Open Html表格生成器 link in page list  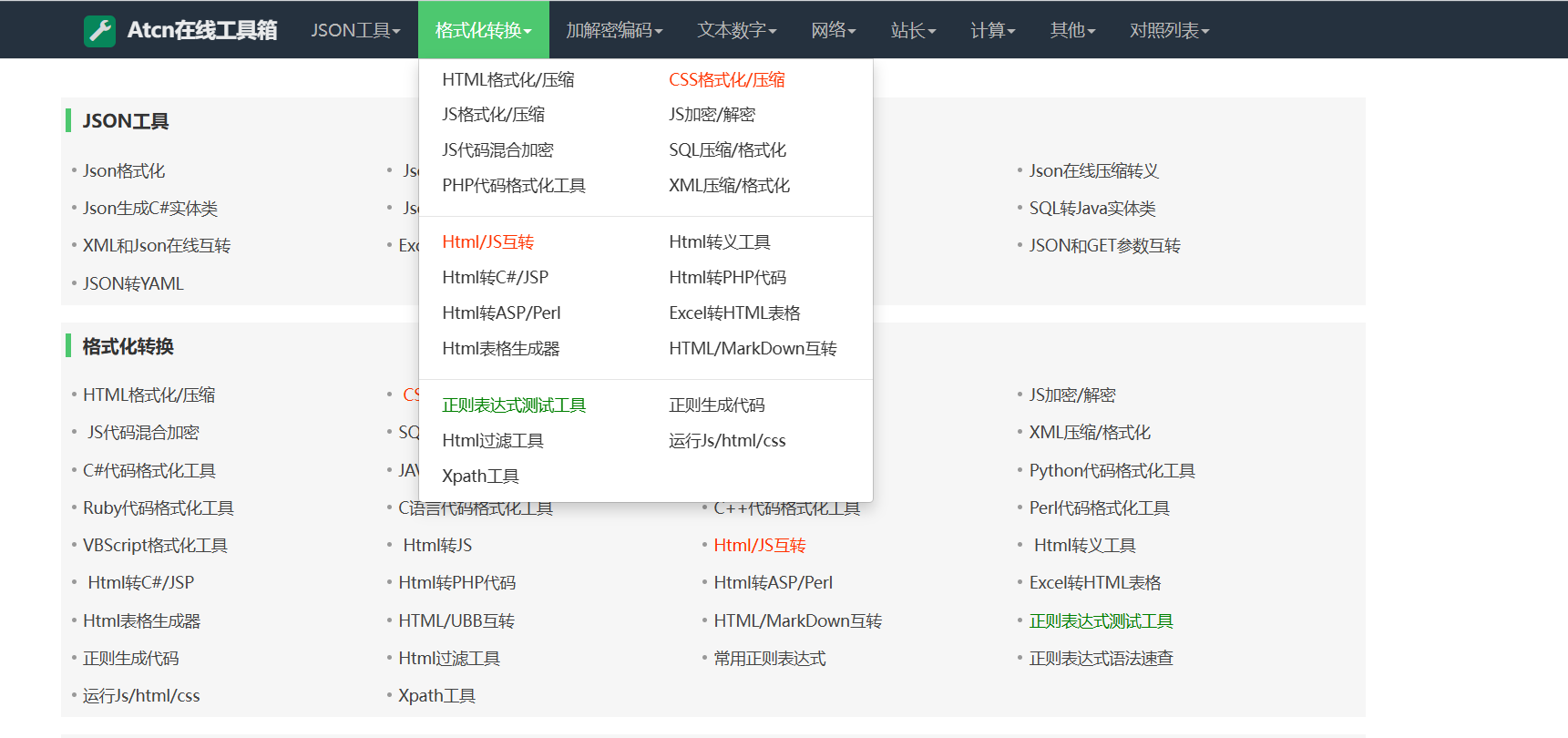click(142, 620)
